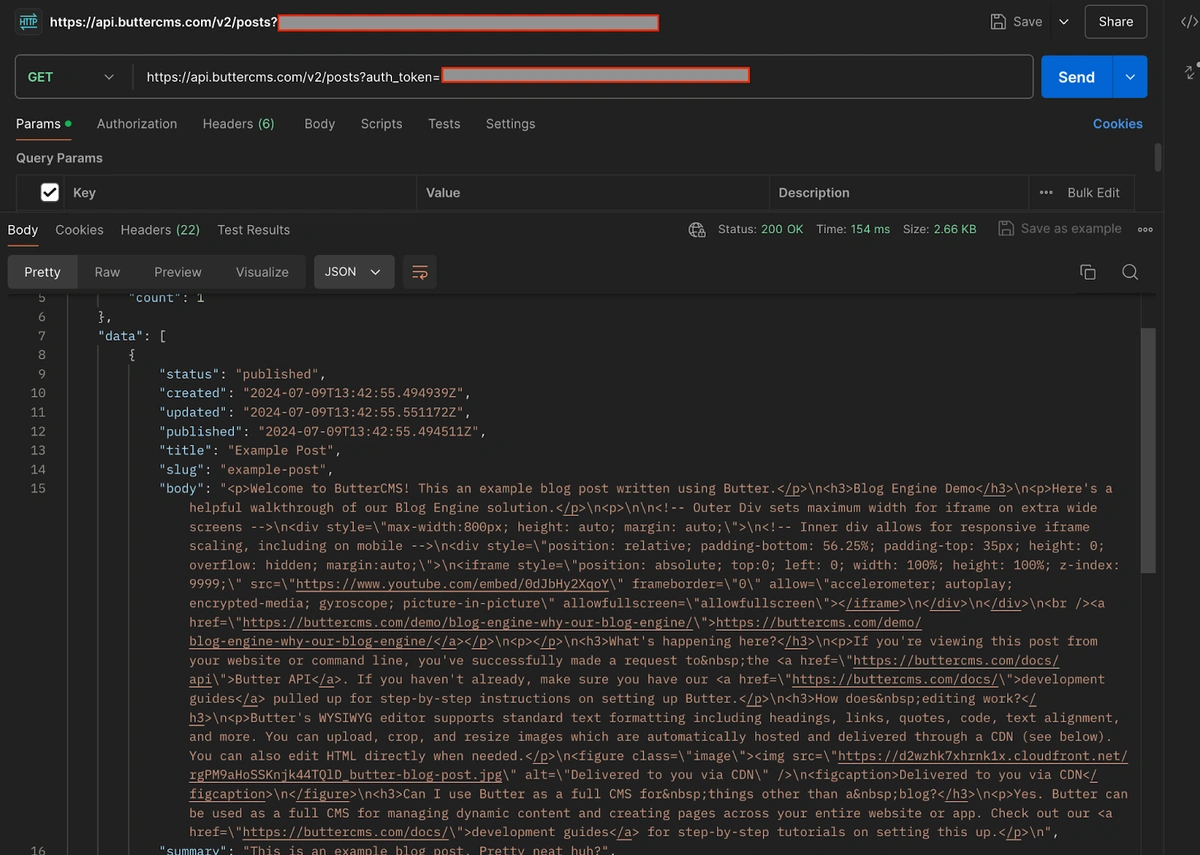Image resolution: width=1200 pixels, height=855 pixels.
Task: Open the youtube.com embed link in response
Action: click(452, 584)
